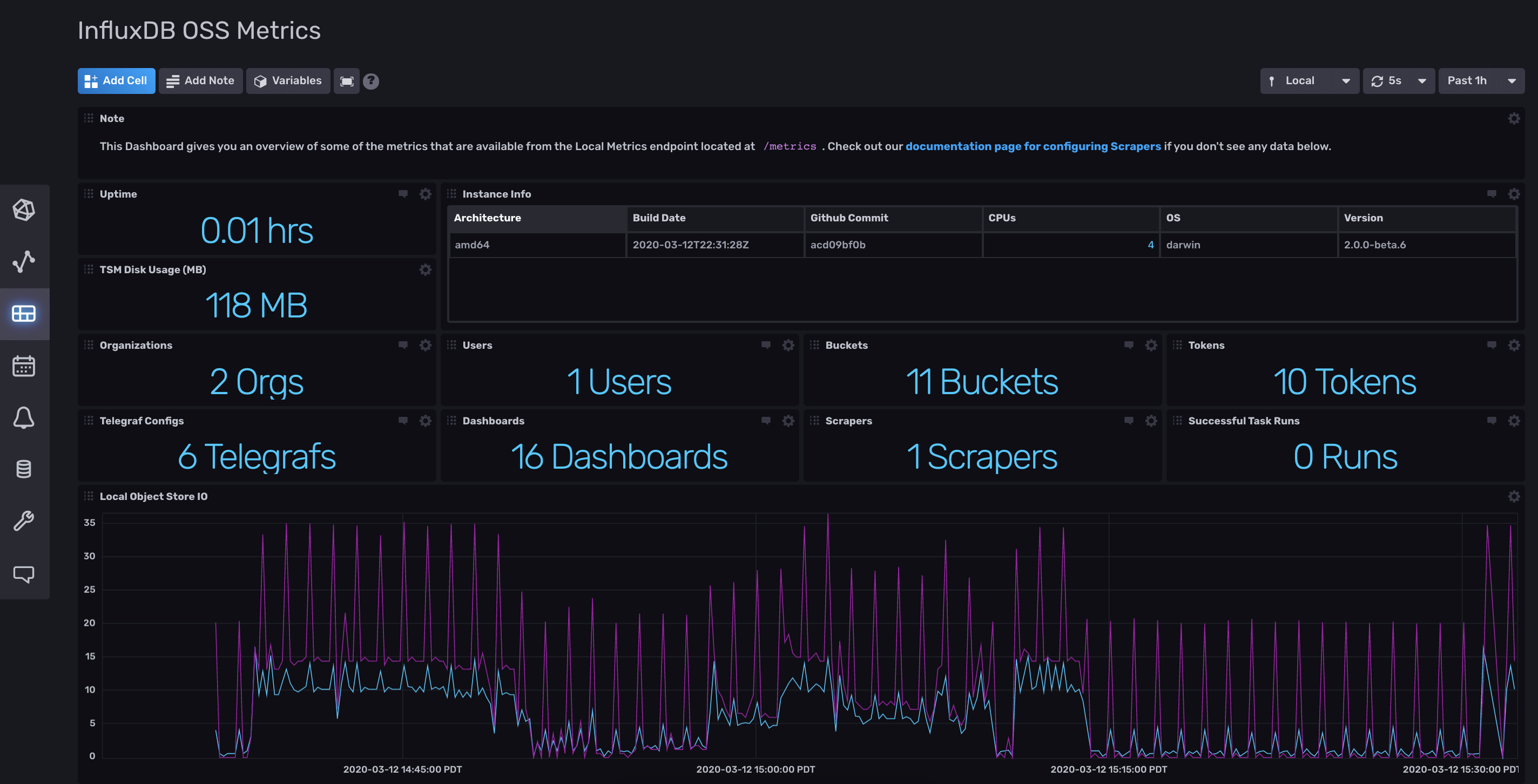Click the Variables button
Viewport: 1538px width, 784px height.
pyautogui.click(x=288, y=81)
